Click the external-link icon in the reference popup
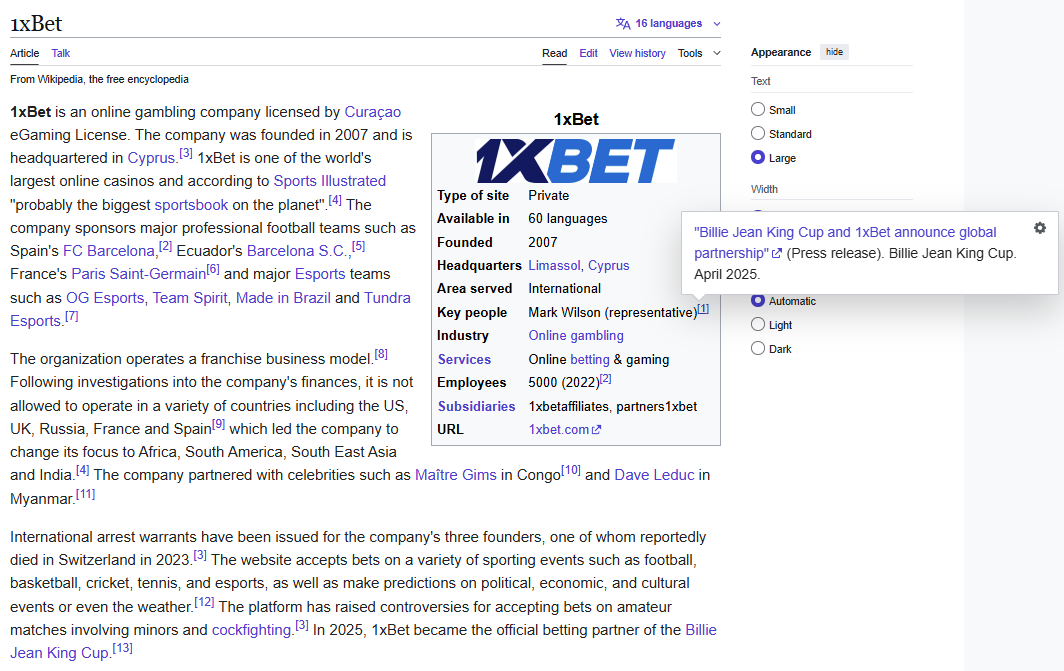 point(777,254)
